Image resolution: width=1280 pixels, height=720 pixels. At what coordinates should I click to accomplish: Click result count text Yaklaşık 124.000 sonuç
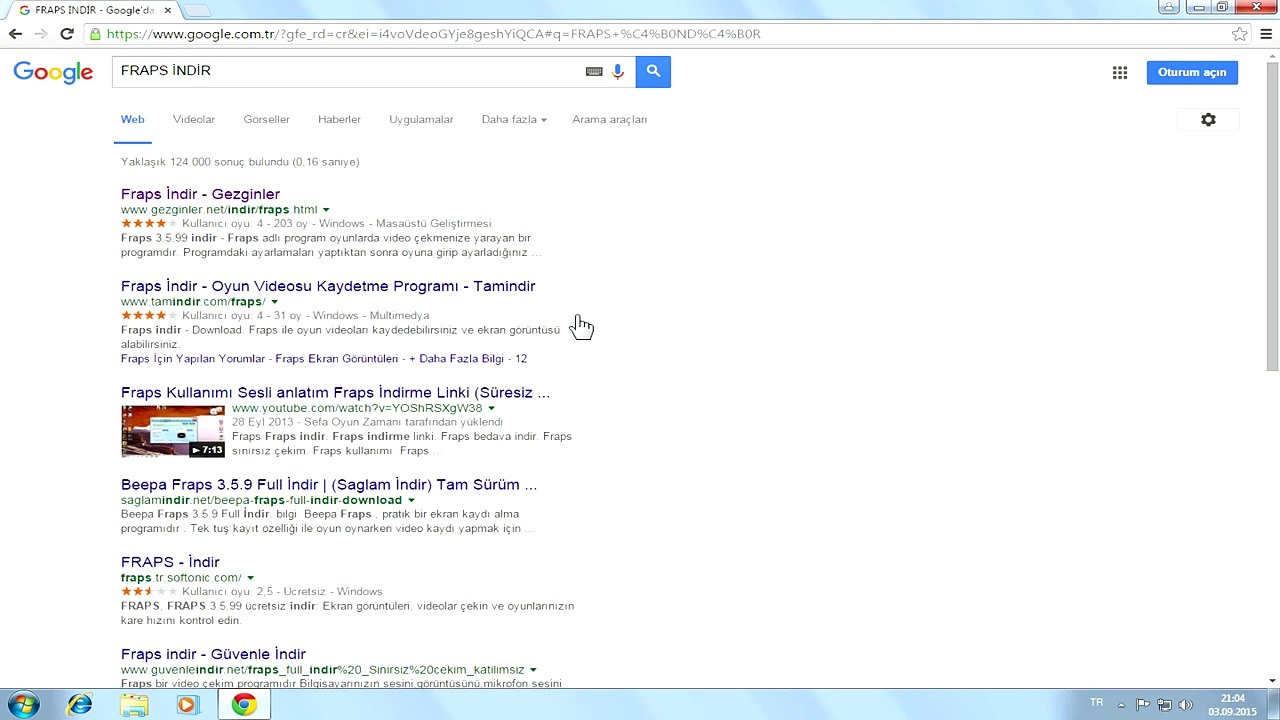(240, 162)
